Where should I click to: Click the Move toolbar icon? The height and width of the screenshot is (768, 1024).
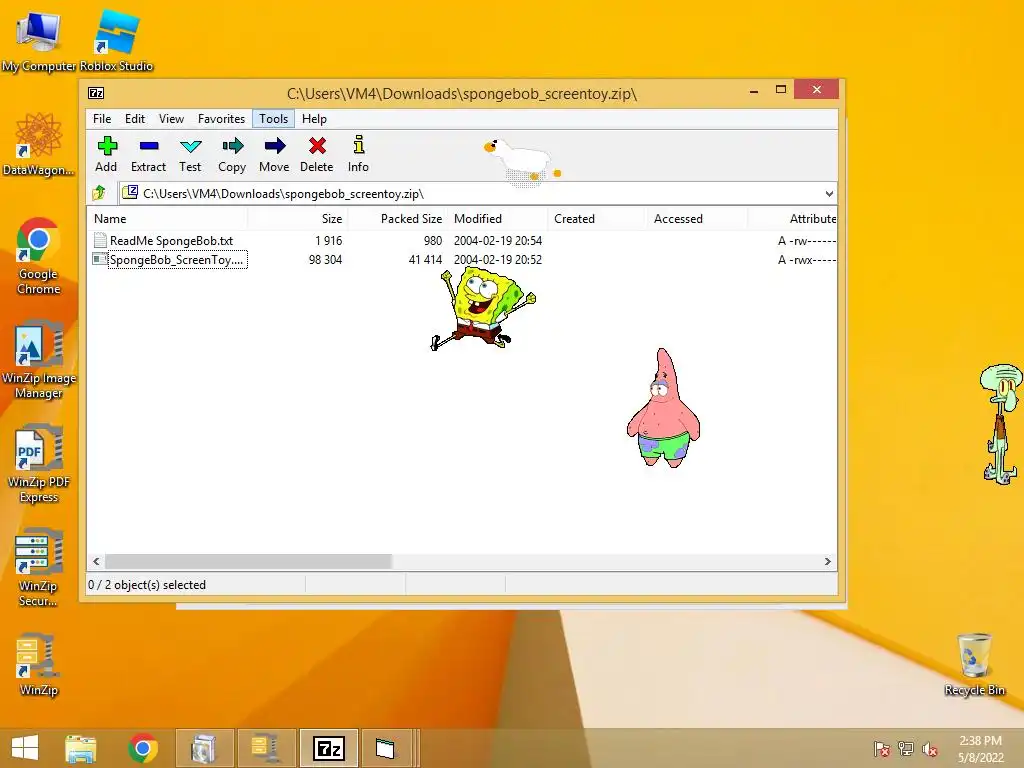click(274, 155)
